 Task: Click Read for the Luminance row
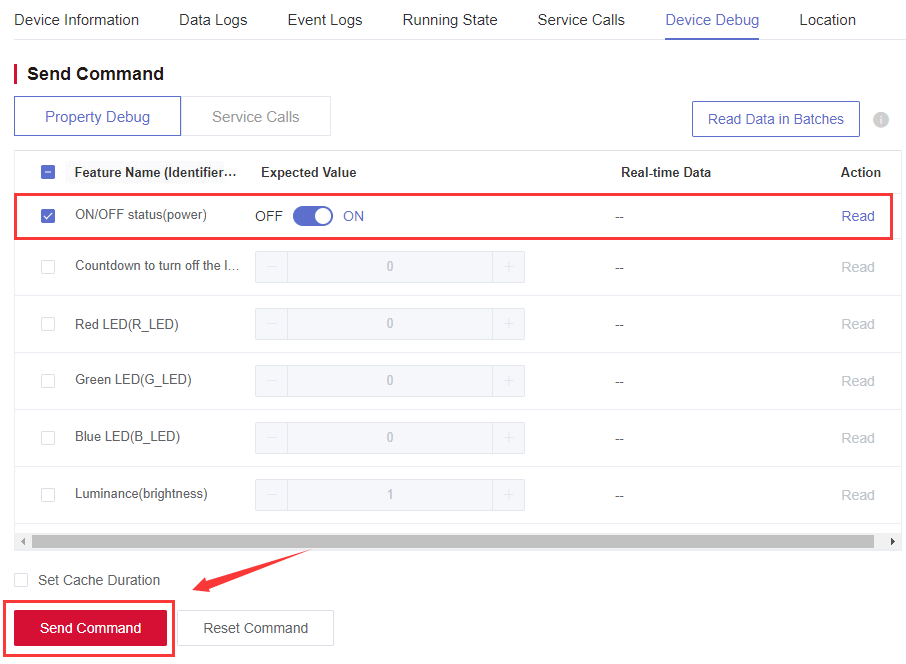(x=857, y=495)
